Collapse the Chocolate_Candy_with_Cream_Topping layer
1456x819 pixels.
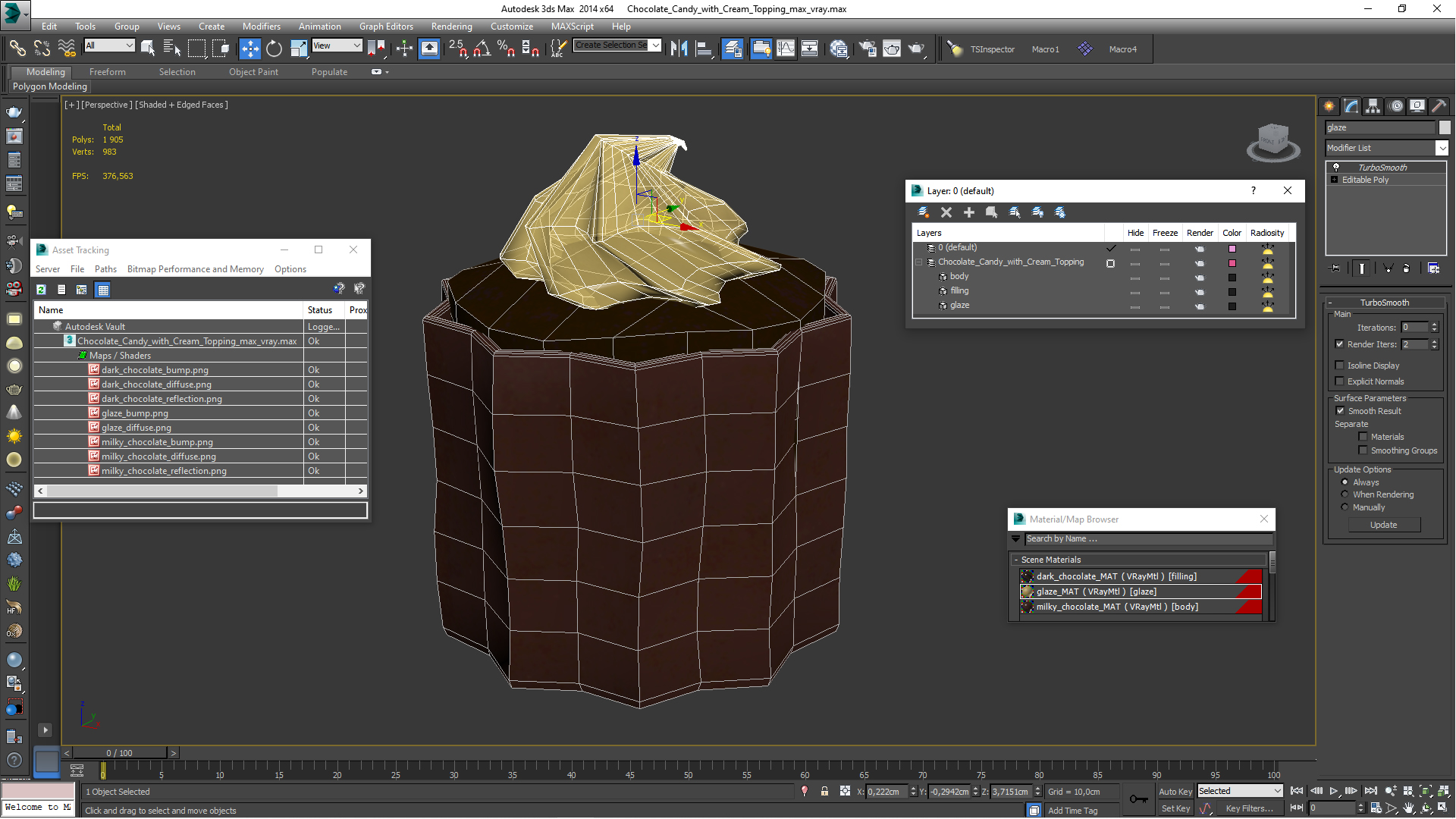click(919, 262)
